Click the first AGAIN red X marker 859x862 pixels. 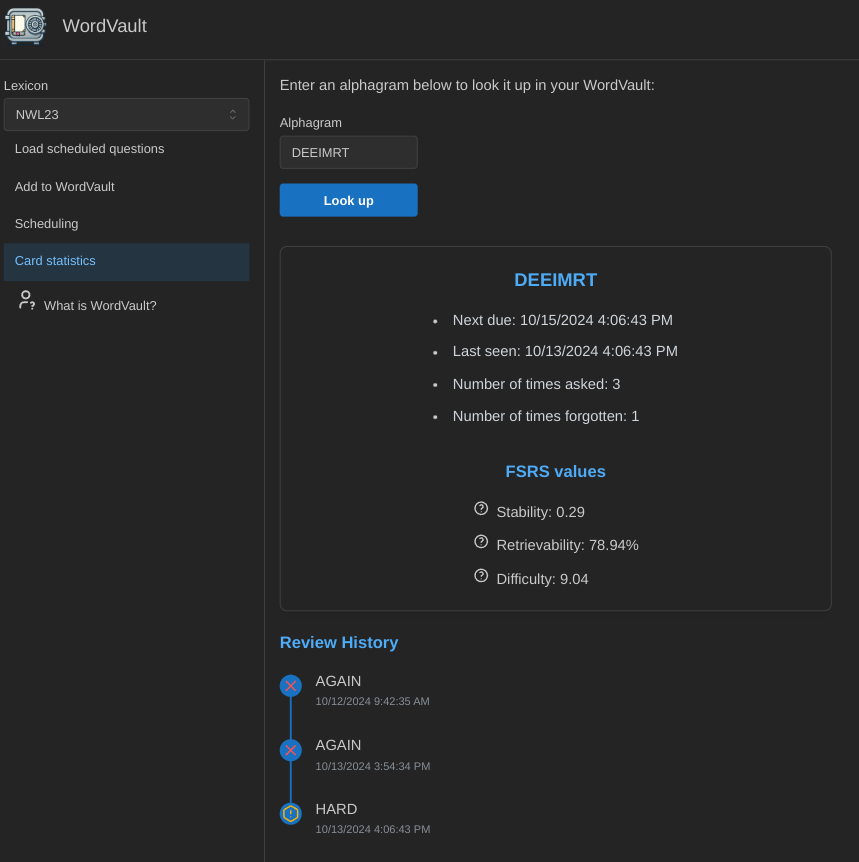pyautogui.click(x=290, y=686)
